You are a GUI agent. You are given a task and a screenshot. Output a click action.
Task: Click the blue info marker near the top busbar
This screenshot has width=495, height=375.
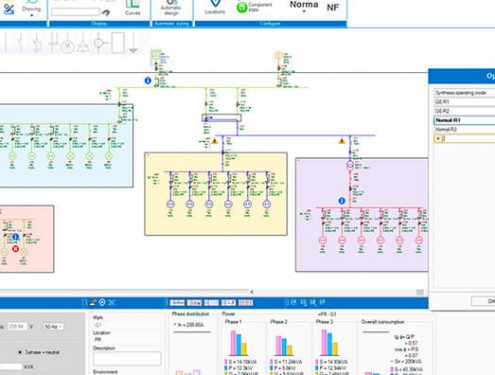(148, 80)
